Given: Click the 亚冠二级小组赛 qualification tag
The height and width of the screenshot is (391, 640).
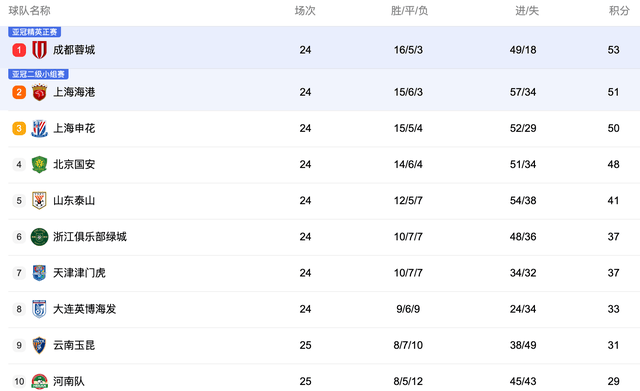Looking at the screenshot, I should click(38, 74).
